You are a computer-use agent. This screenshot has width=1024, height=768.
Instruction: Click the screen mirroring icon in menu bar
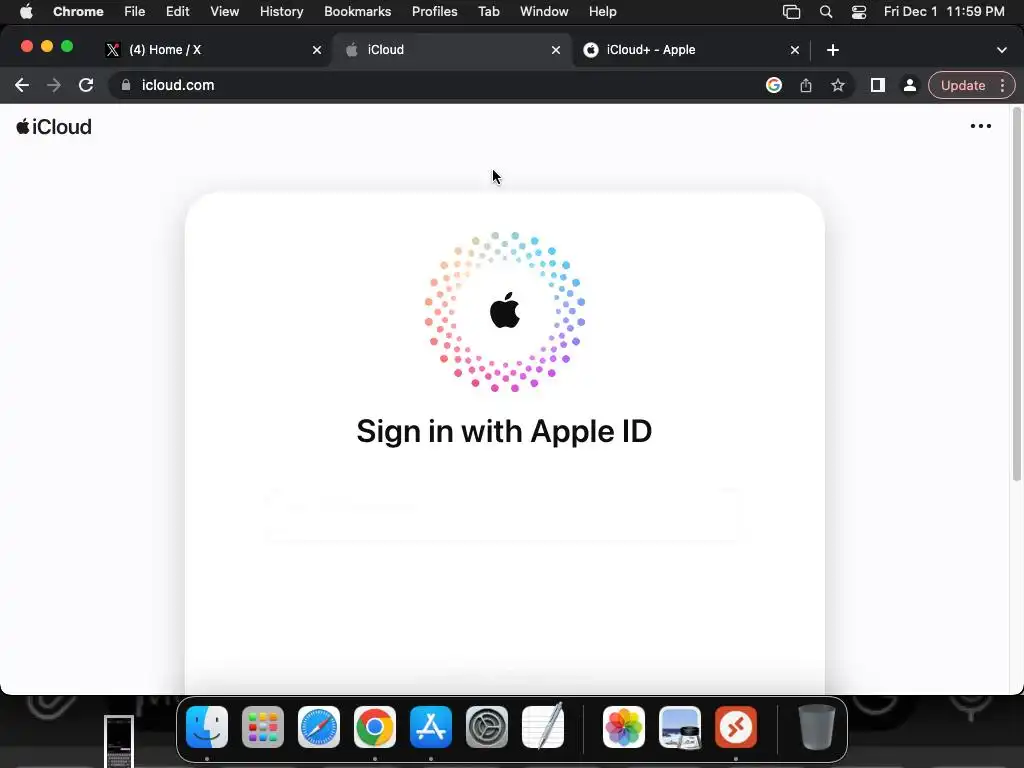(x=792, y=12)
